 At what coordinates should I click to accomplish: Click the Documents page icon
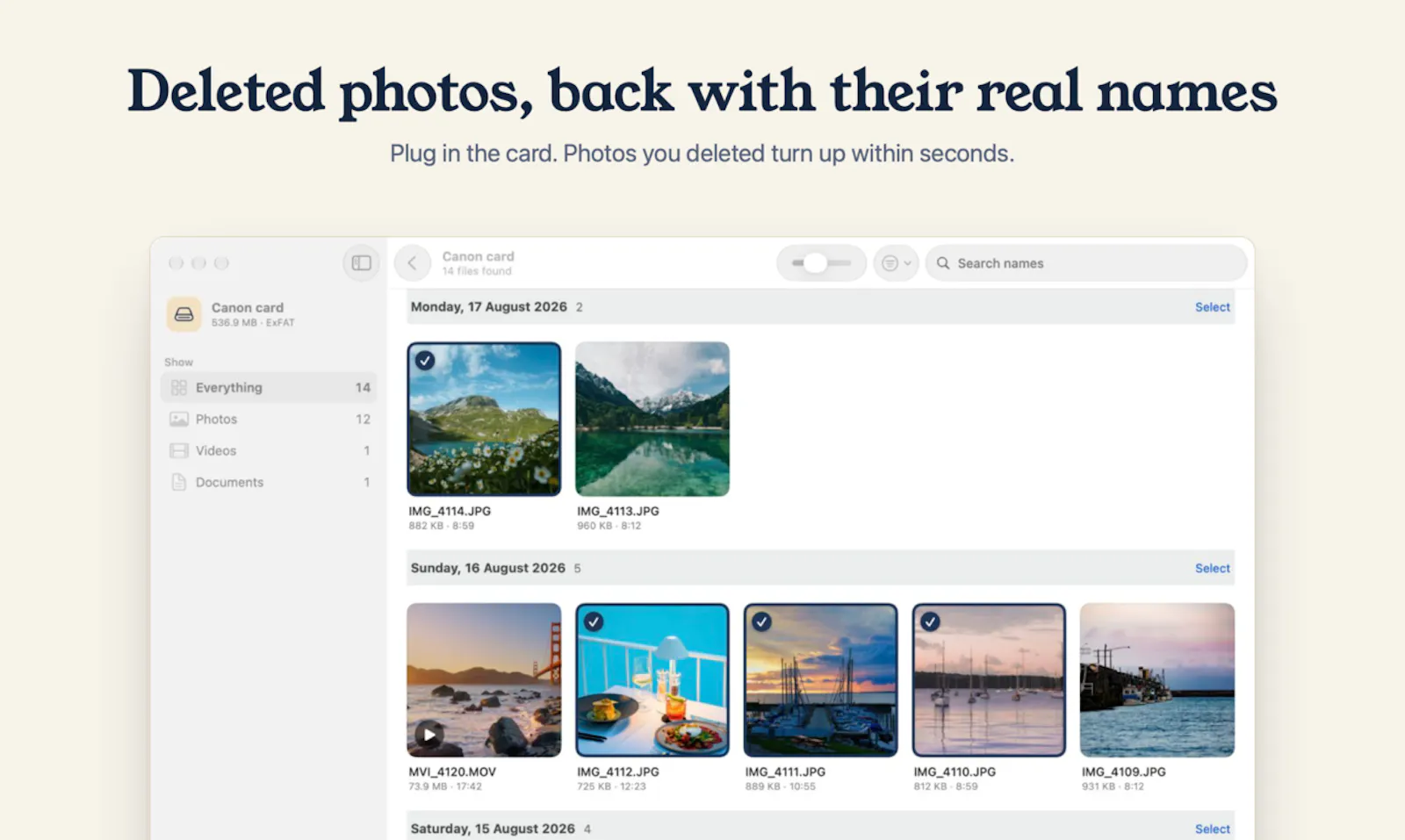[x=179, y=482]
